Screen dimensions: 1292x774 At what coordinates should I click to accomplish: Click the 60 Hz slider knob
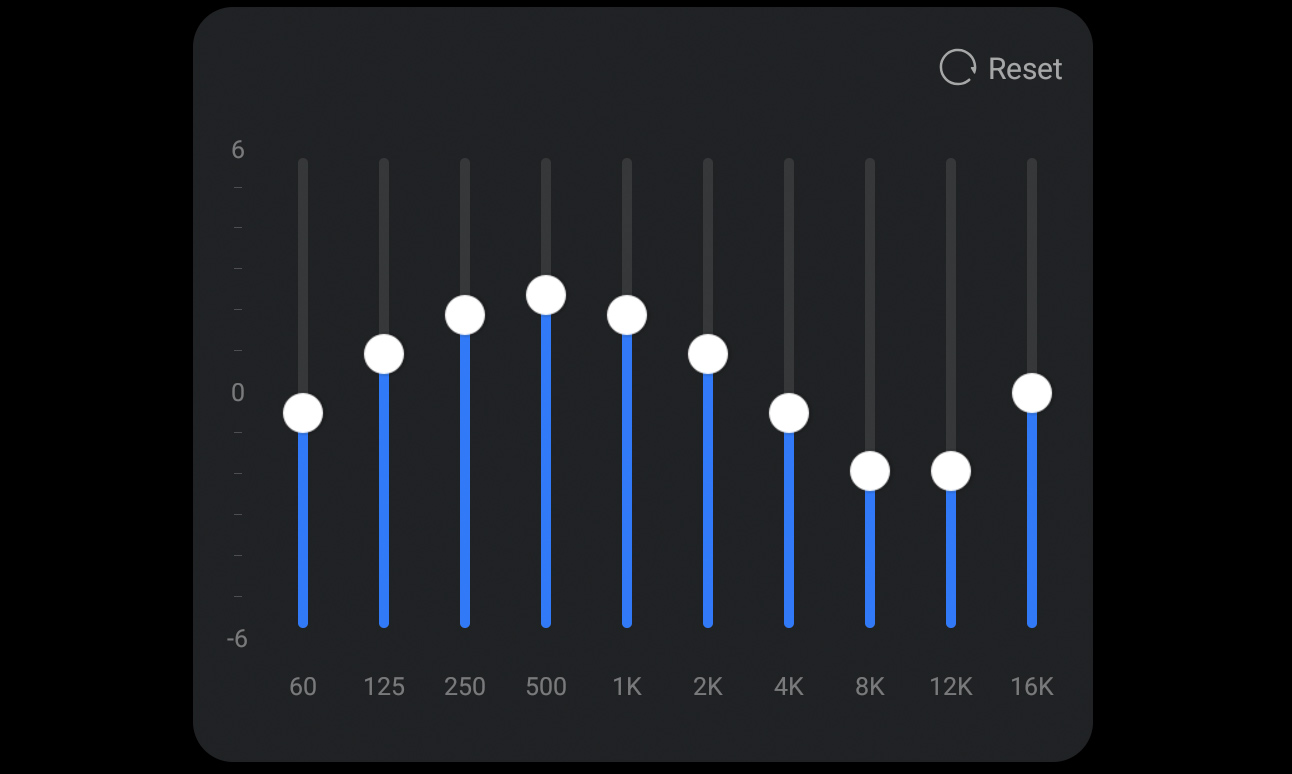click(303, 413)
